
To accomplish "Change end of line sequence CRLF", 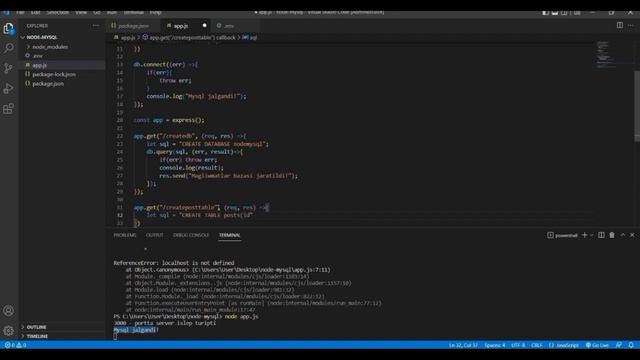I will coord(537,345).
